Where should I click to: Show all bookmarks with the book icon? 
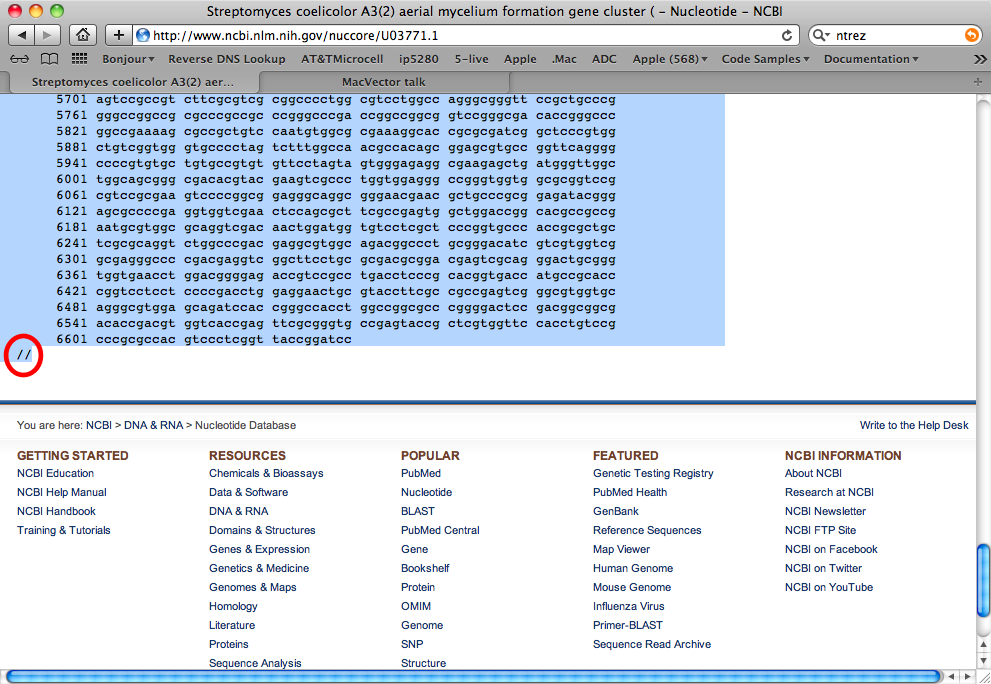tap(49, 59)
